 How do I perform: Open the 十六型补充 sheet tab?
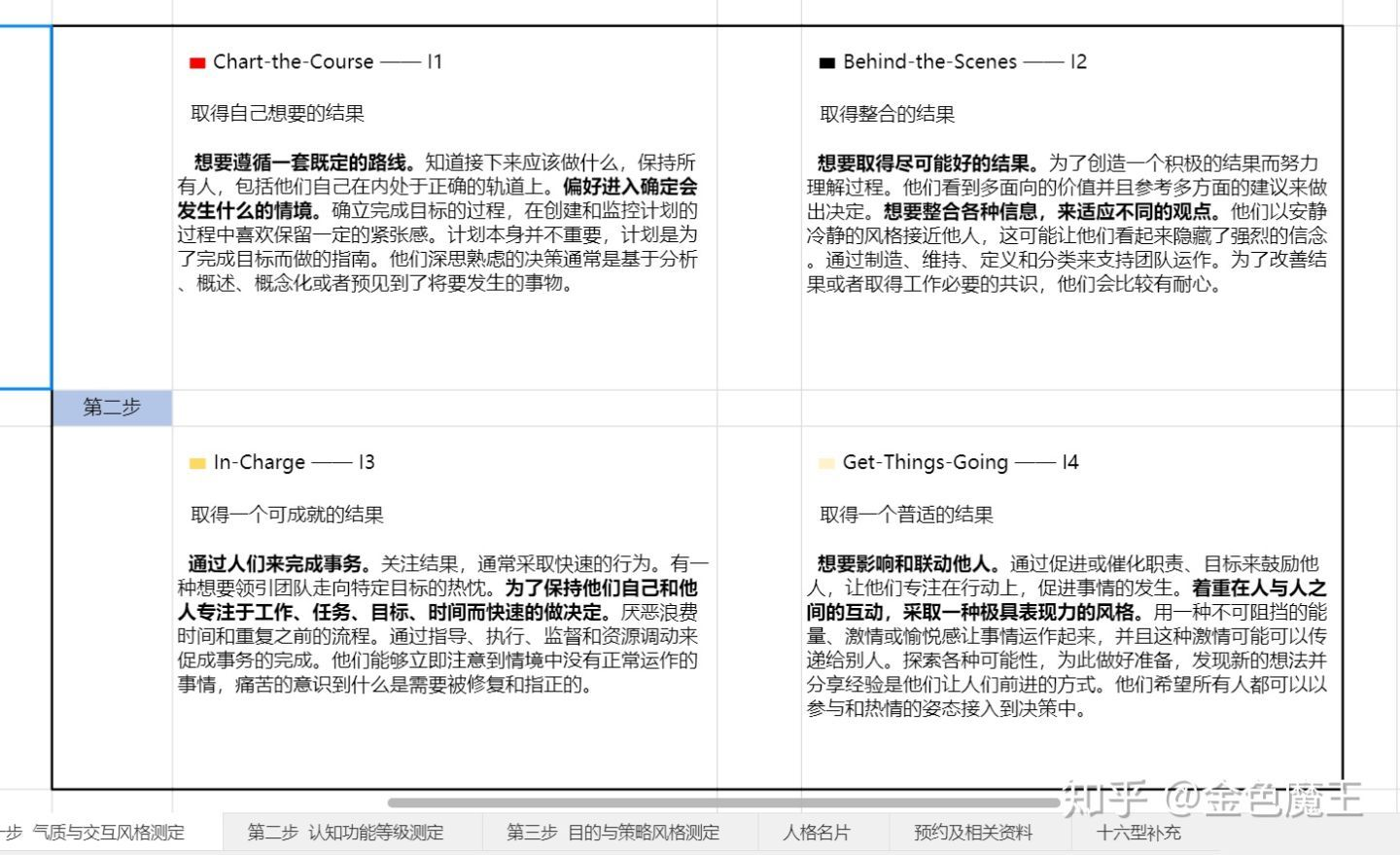point(1138,833)
